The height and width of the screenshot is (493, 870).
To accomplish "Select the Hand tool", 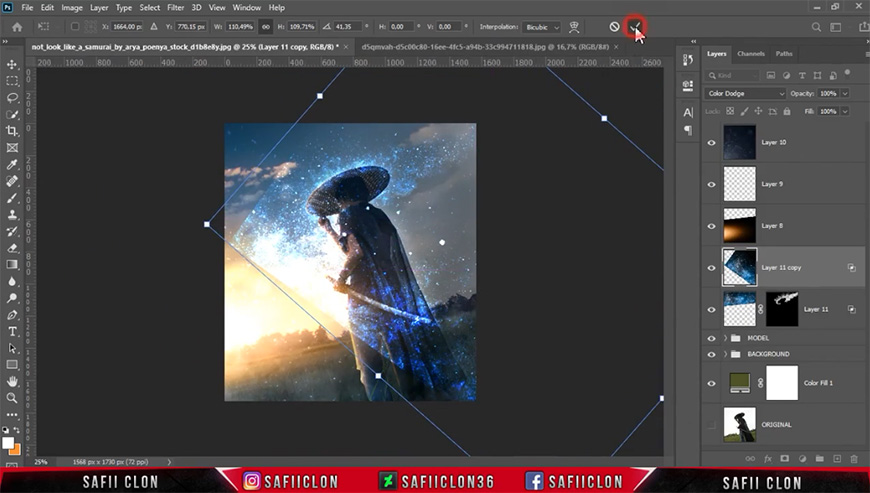I will pyautogui.click(x=12, y=381).
